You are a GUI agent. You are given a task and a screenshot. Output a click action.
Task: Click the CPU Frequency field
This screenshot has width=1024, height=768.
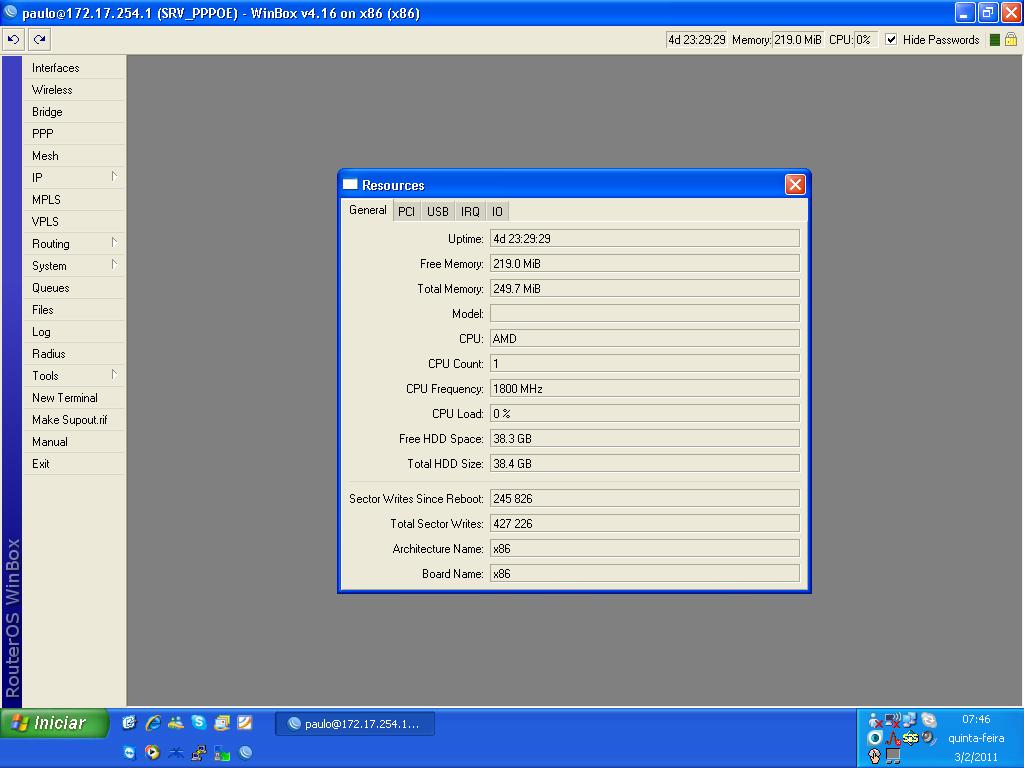click(645, 389)
